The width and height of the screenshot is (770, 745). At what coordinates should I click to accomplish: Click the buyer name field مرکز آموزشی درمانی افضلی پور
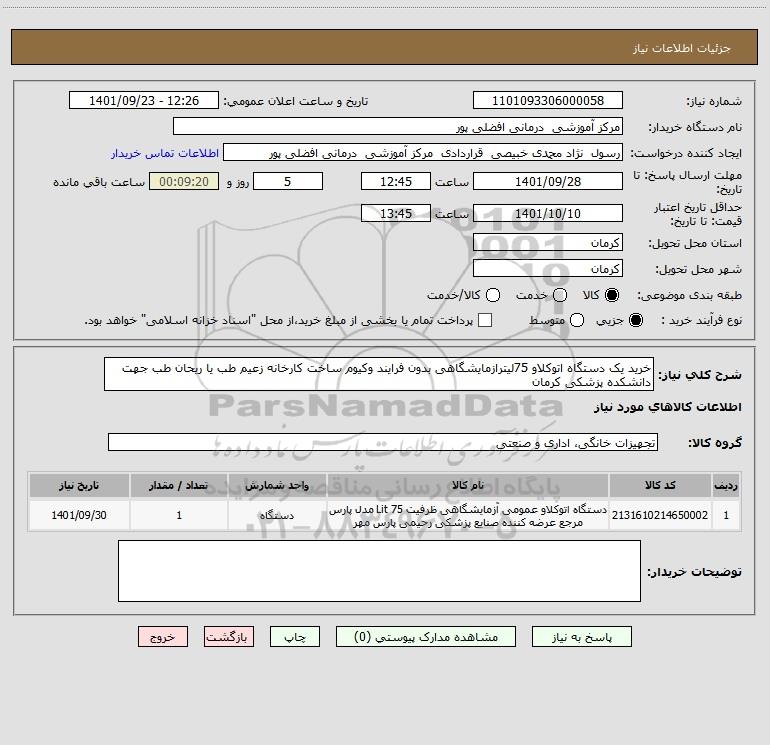pyautogui.click(x=398, y=126)
